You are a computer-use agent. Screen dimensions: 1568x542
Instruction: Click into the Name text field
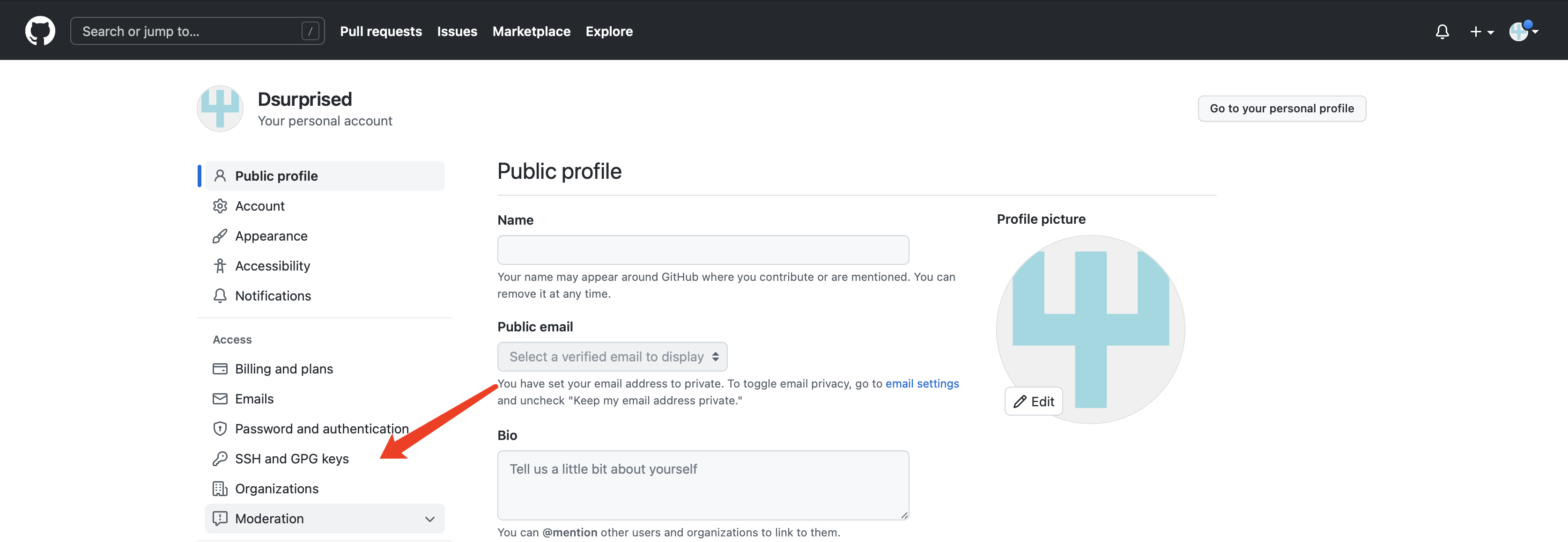click(x=703, y=250)
